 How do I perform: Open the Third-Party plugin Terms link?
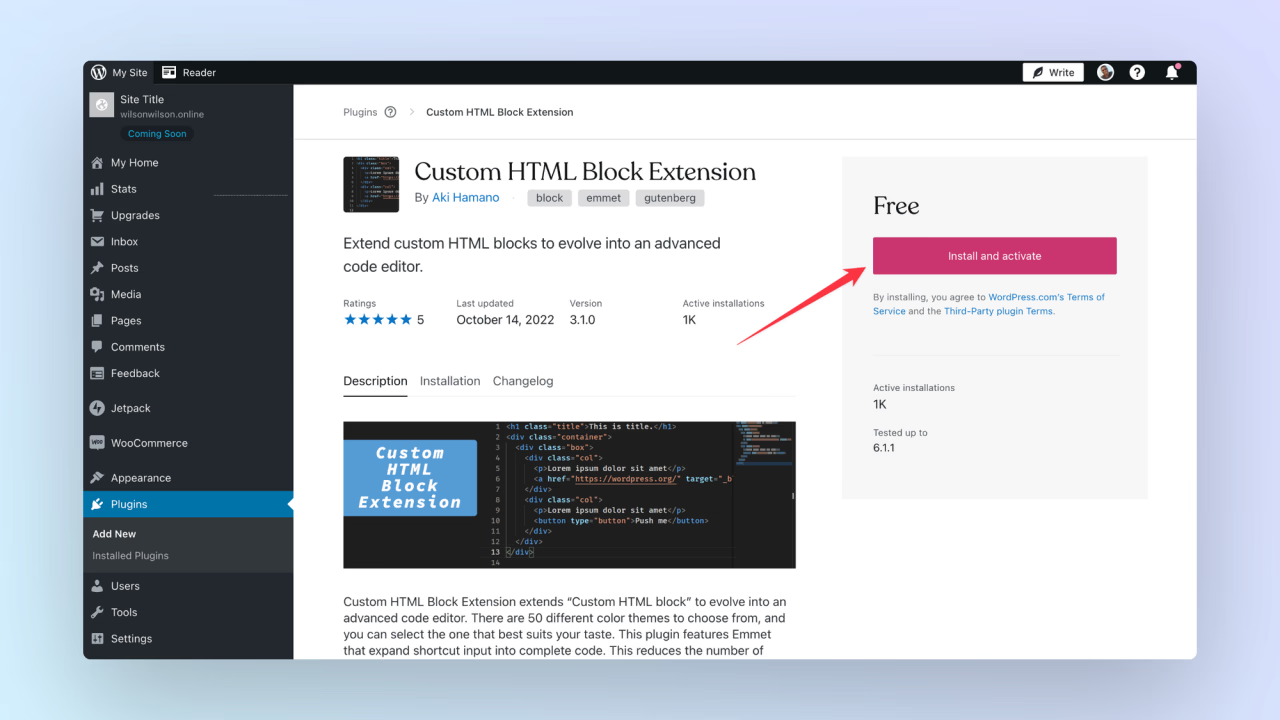tap(998, 311)
